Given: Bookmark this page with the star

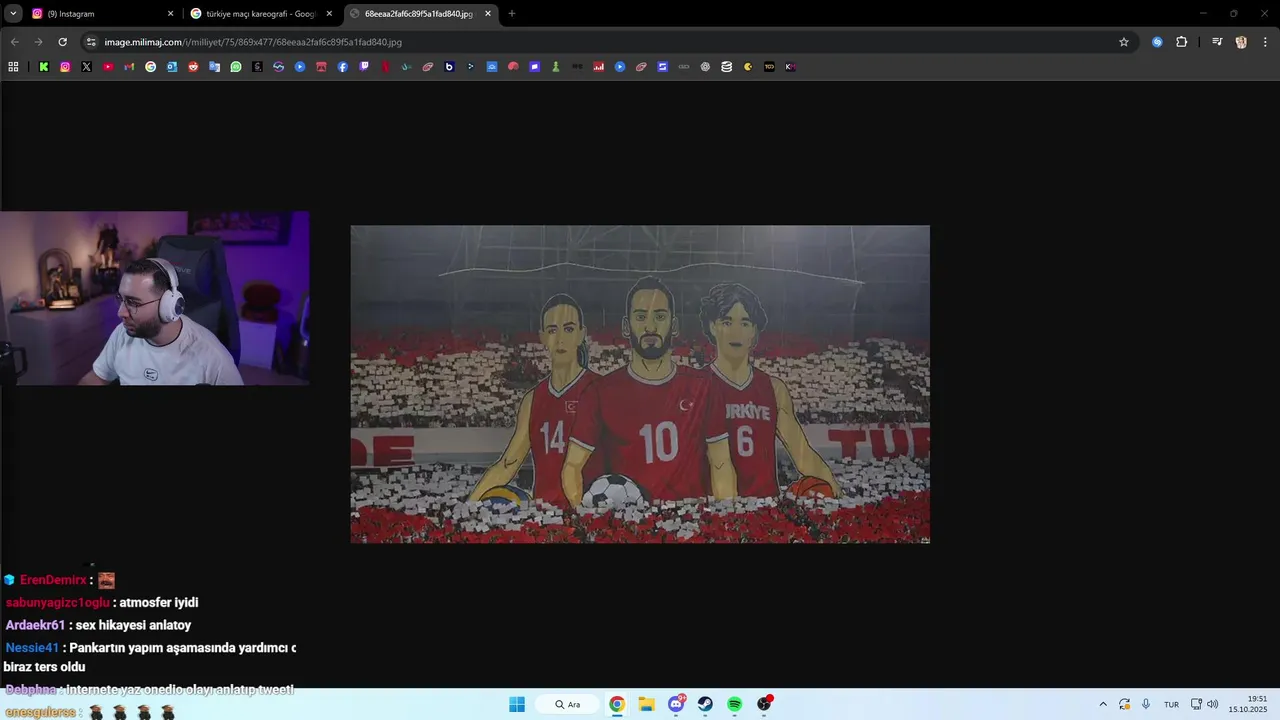Looking at the screenshot, I should (1124, 42).
